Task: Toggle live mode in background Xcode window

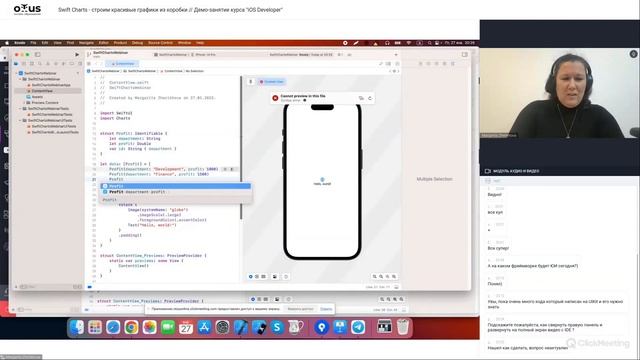Action: 253,299
